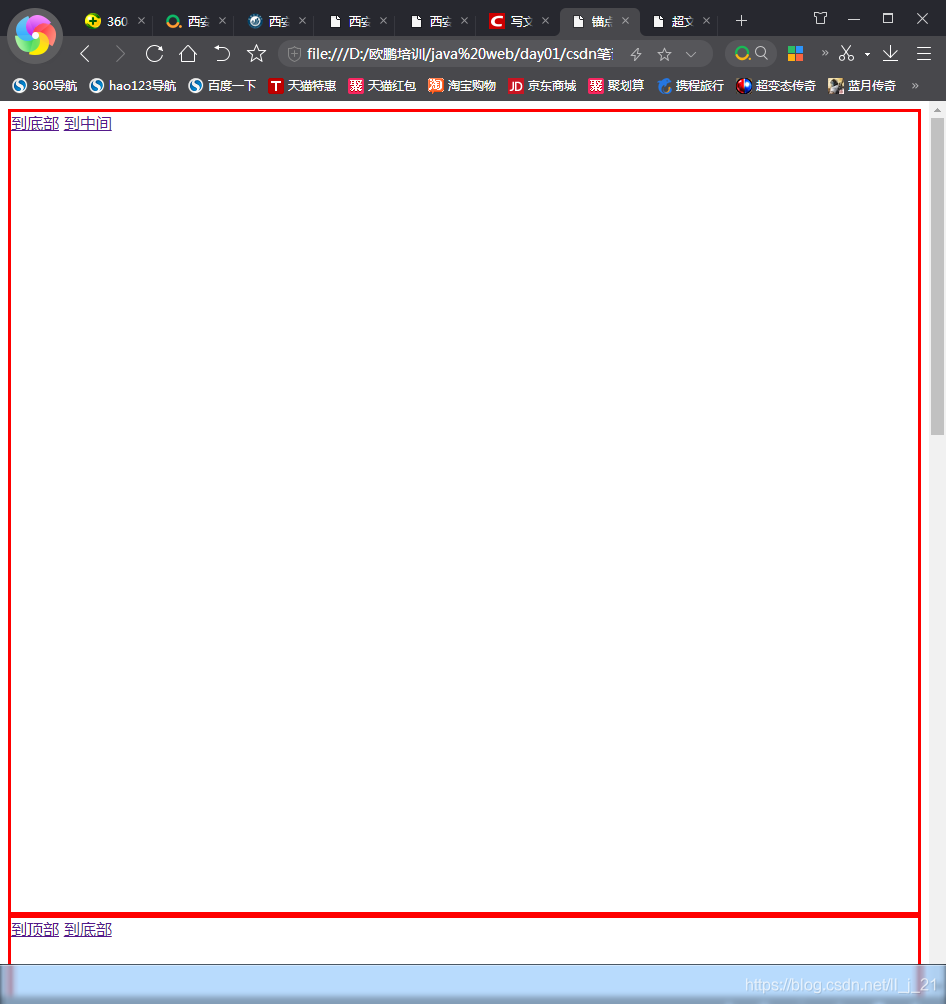Close the CSDN 写文 tab
Image resolution: width=946 pixels, height=1004 pixels.
click(x=545, y=21)
